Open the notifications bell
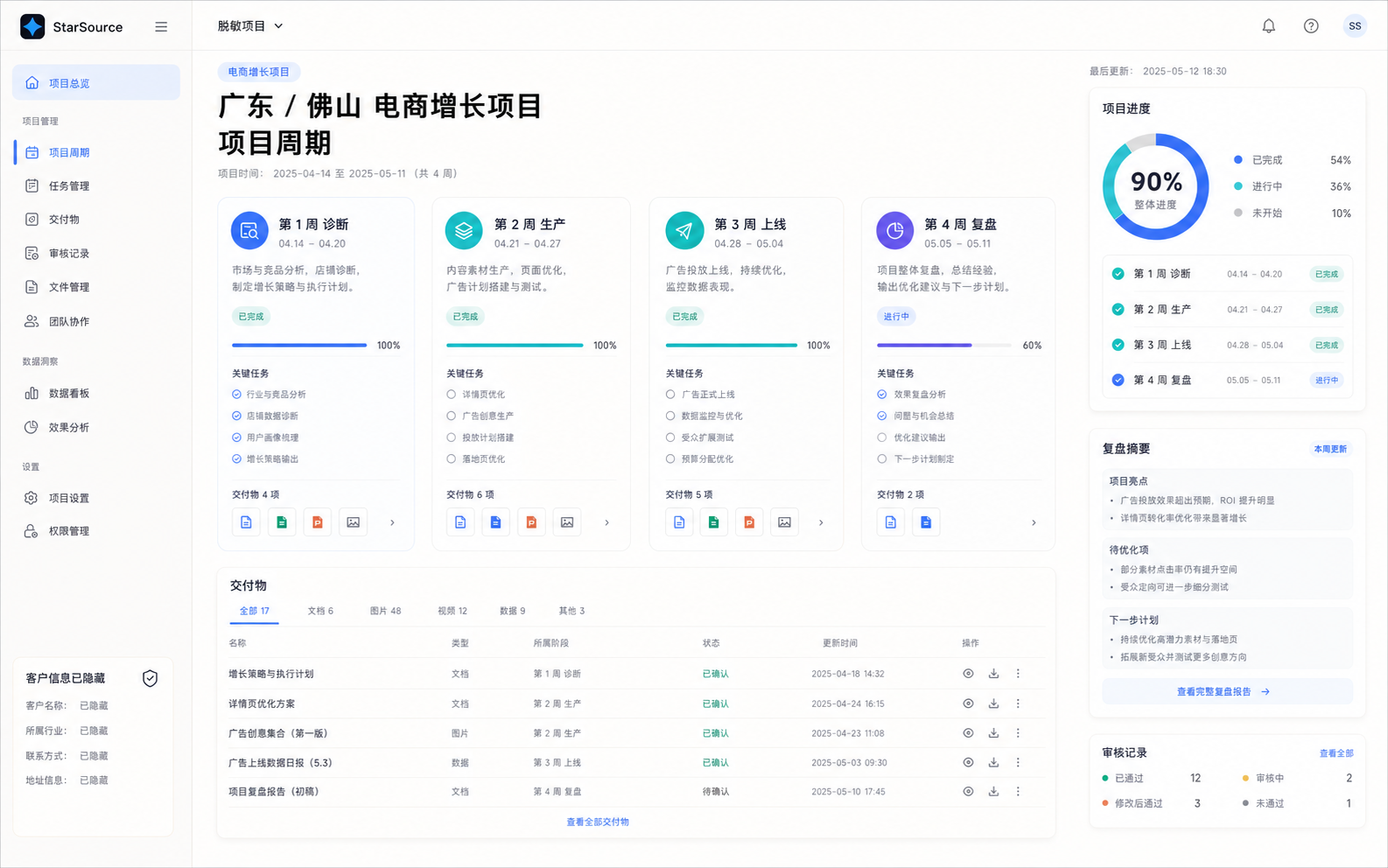 click(1268, 26)
